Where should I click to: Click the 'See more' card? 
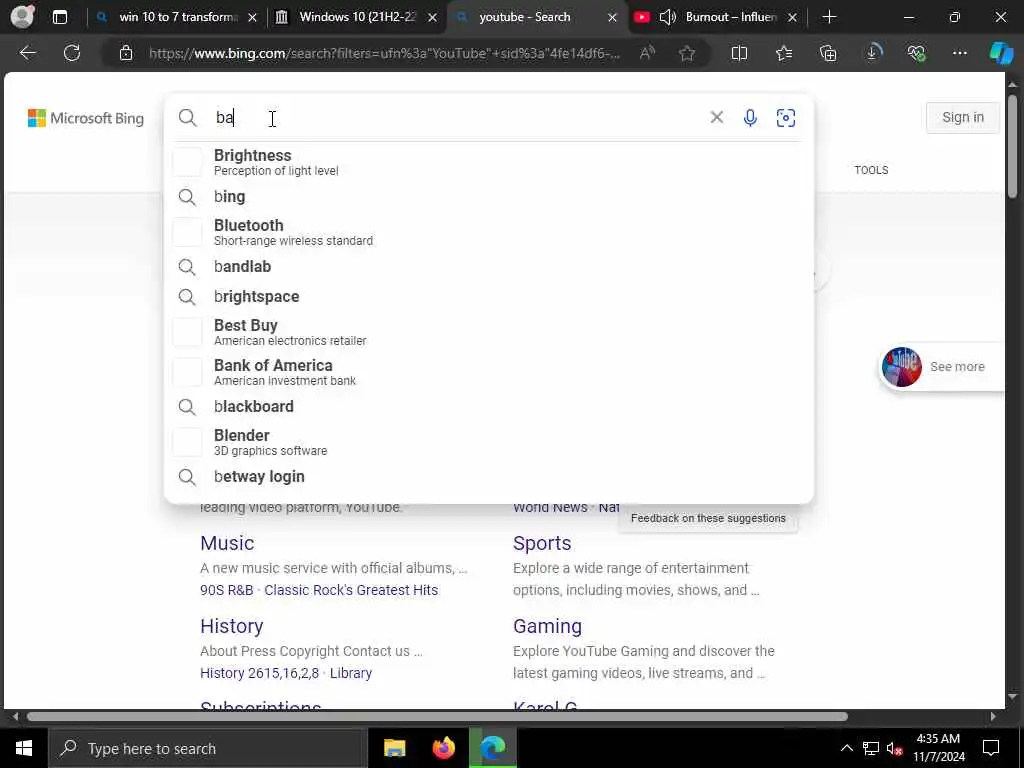[x=940, y=366]
